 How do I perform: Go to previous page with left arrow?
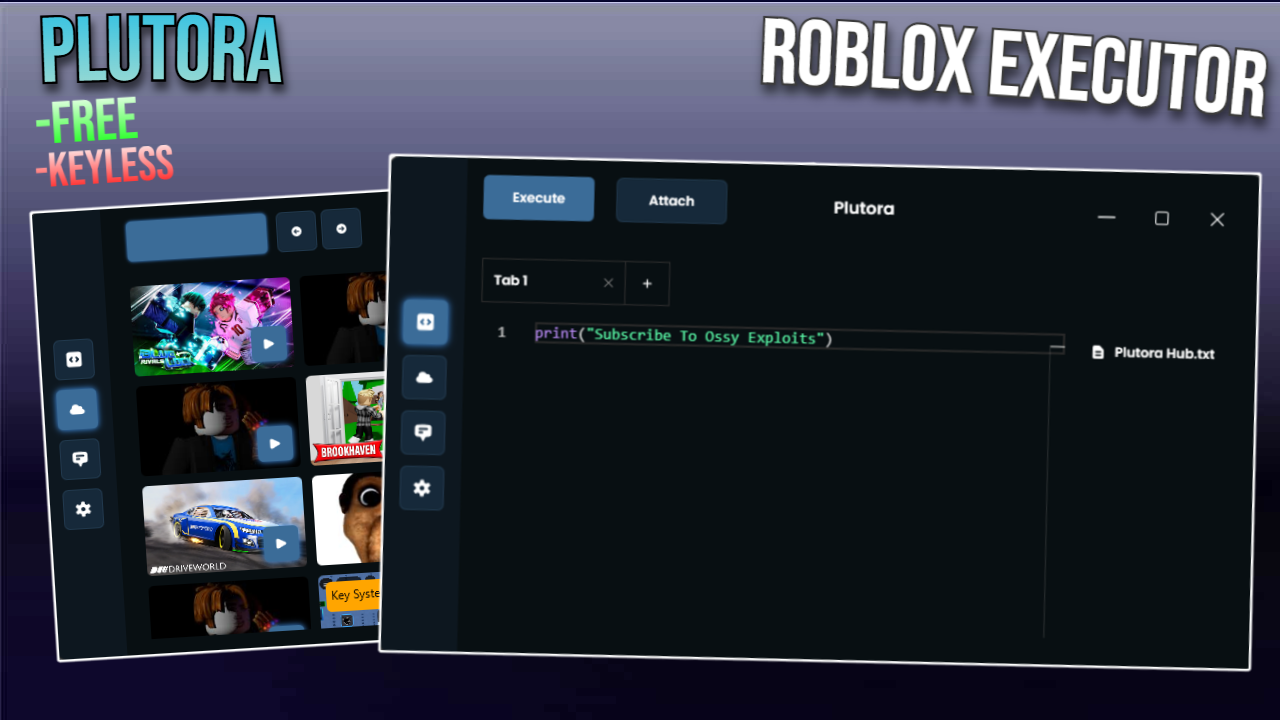point(296,231)
